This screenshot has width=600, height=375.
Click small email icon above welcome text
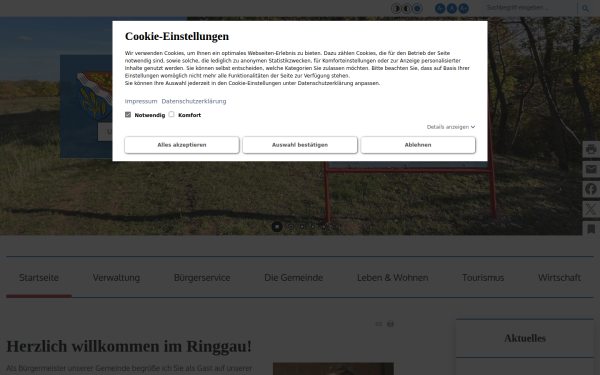tap(378, 324)
